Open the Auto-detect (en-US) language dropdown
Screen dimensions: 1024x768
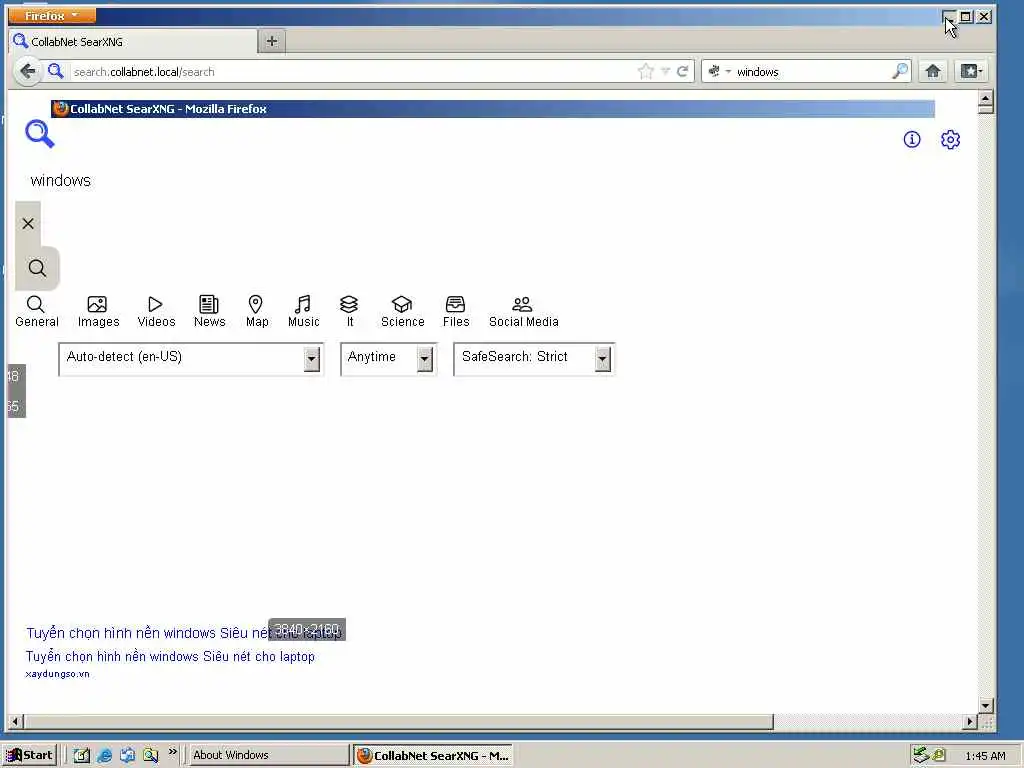click(191, 359)
